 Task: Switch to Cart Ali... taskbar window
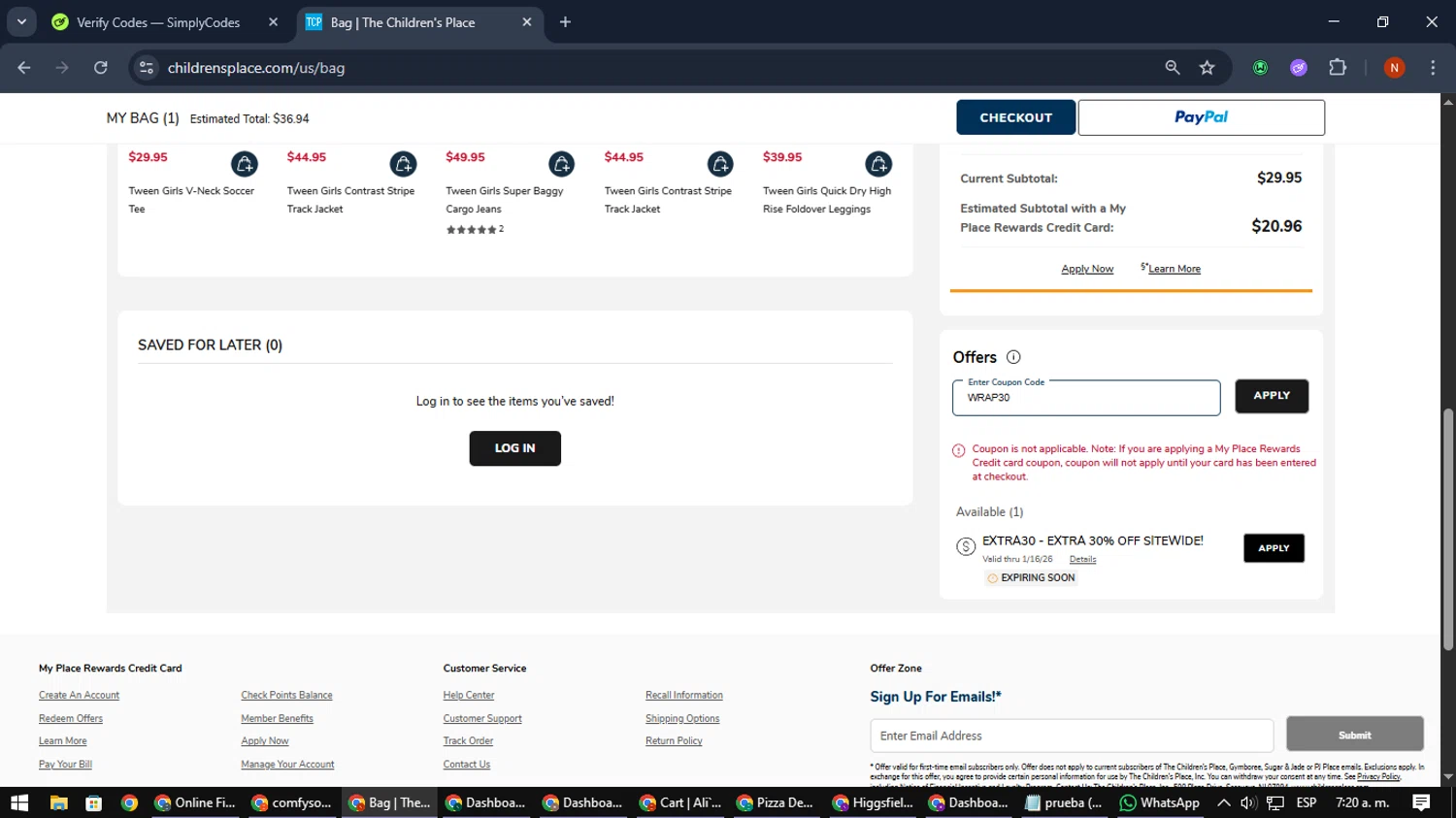click(x=678, y=802)
